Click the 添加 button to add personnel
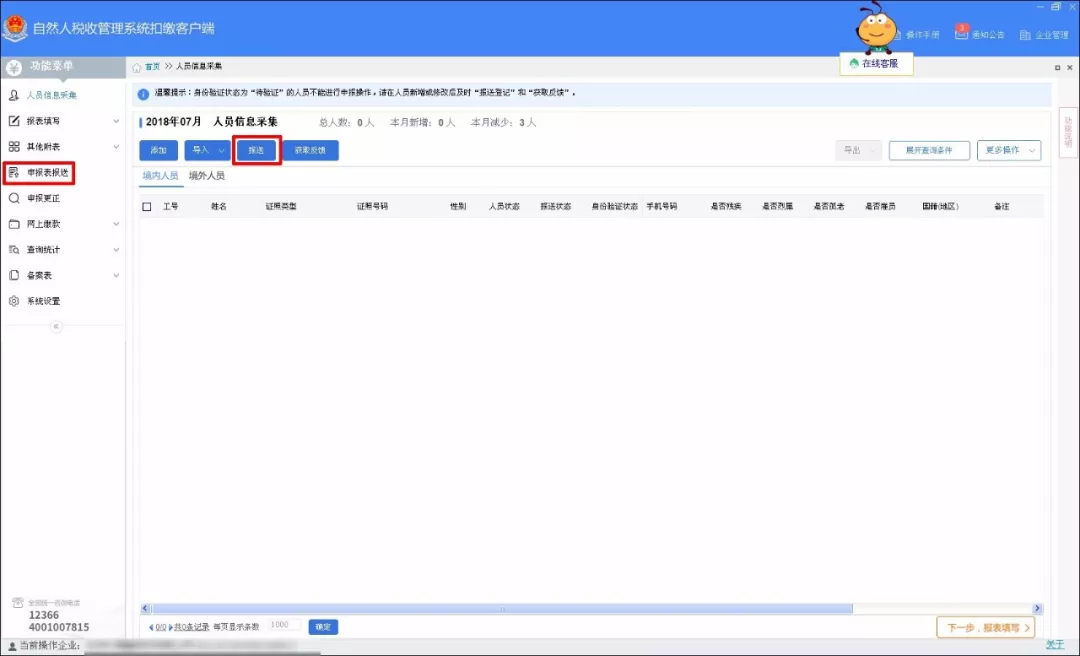 coord(158,150)
